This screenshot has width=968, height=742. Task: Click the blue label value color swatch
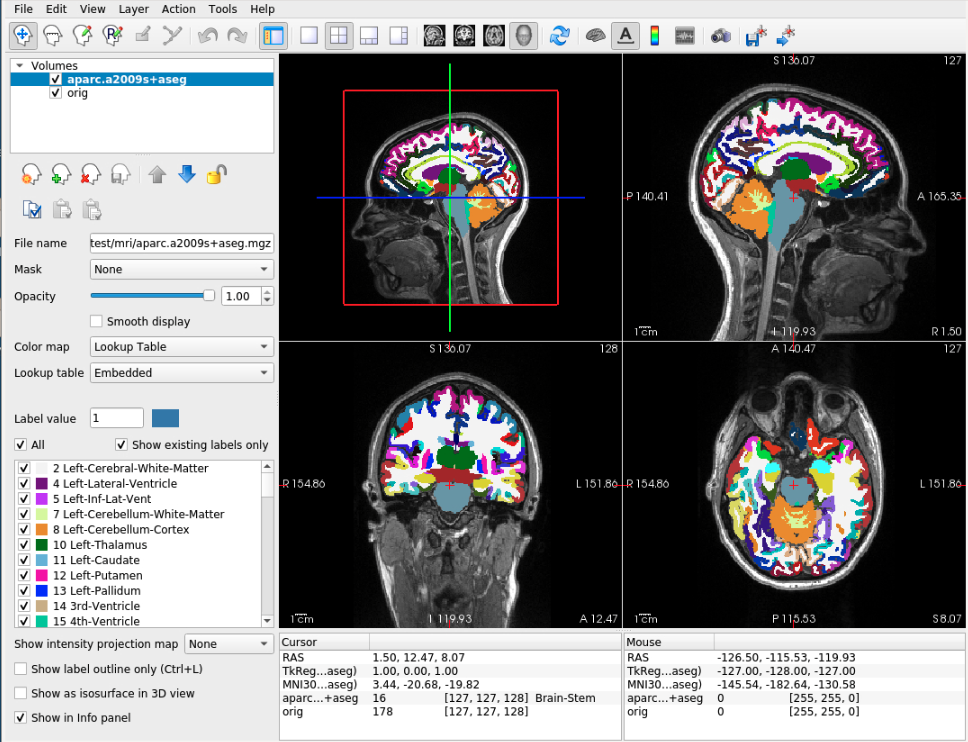point(165,418)
